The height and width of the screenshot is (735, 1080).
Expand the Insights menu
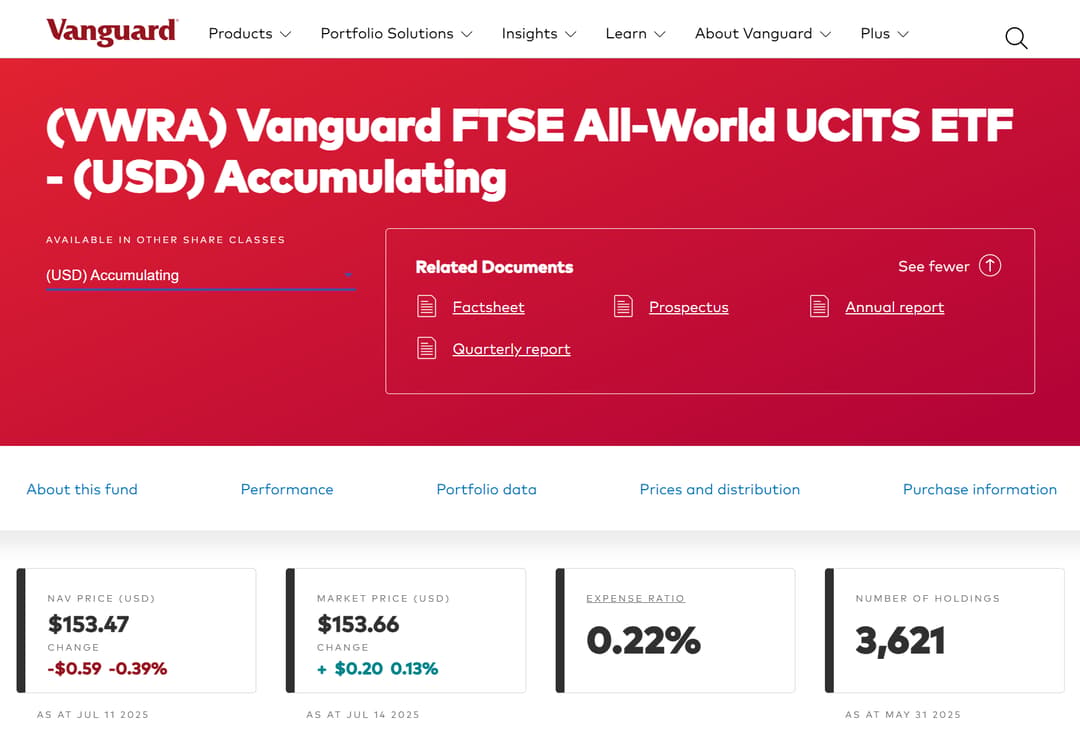pos(539,34)
